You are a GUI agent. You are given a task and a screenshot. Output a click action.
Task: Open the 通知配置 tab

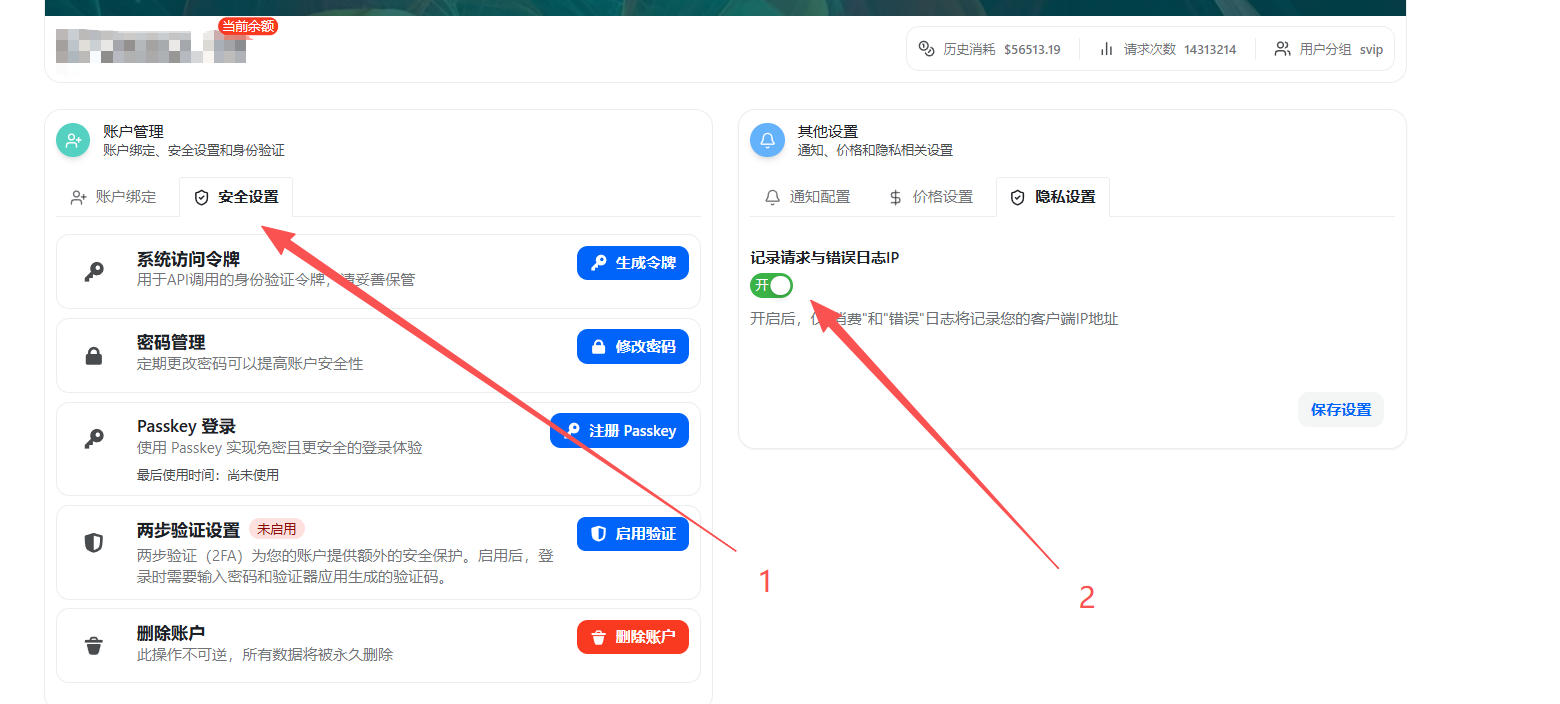click(x=806, y=197)
